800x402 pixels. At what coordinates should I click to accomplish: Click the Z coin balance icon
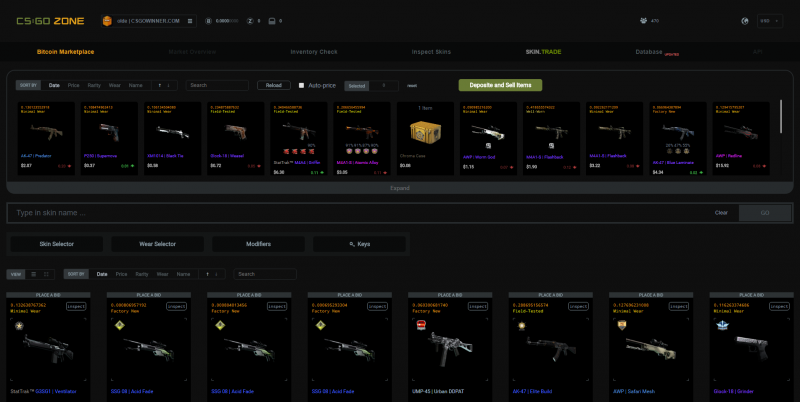(250, 21)
